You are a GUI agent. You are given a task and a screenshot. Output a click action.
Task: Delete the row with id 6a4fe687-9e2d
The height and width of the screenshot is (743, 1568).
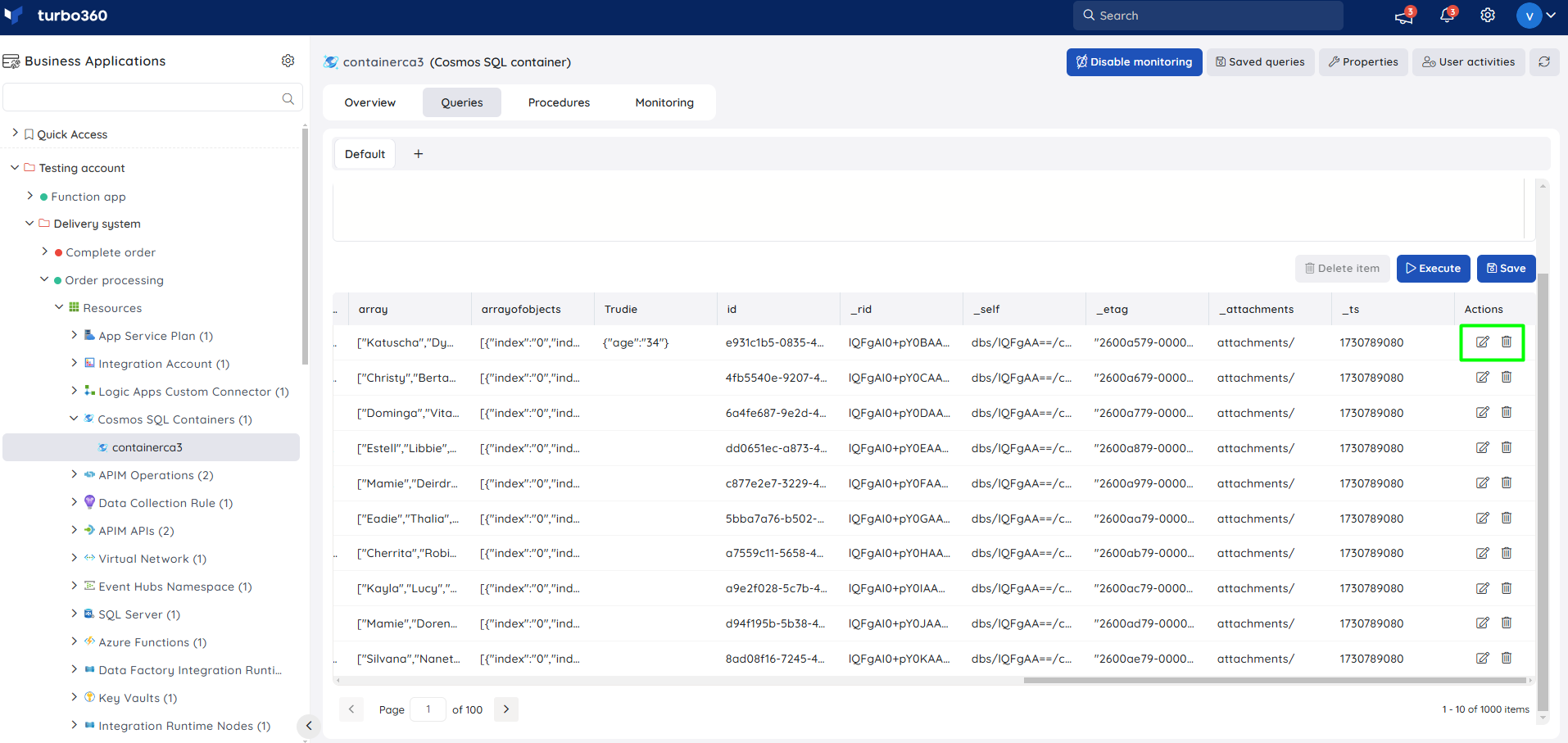click(x=1507, y=412)
